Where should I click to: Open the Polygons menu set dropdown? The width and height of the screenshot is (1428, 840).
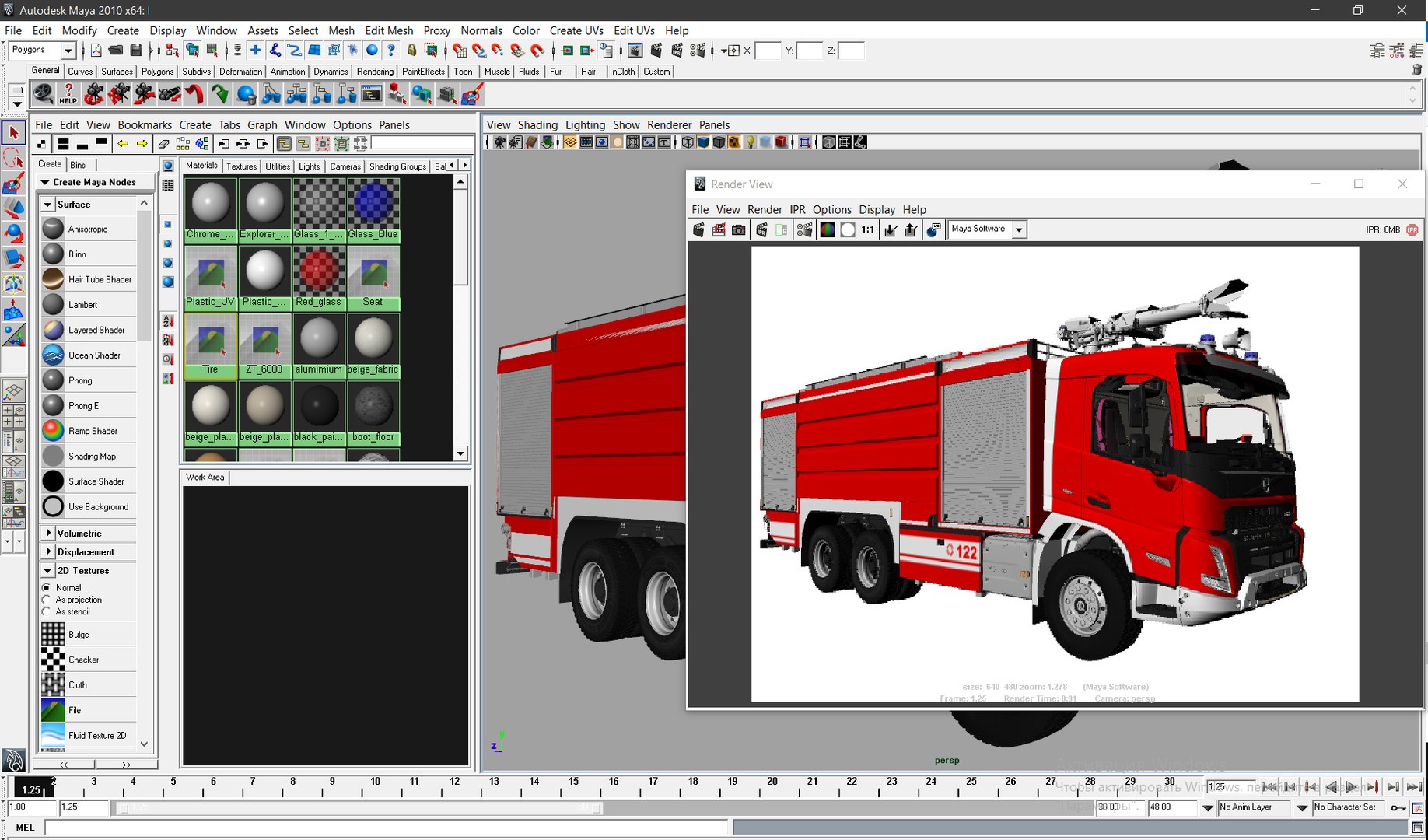click(68, 51)
